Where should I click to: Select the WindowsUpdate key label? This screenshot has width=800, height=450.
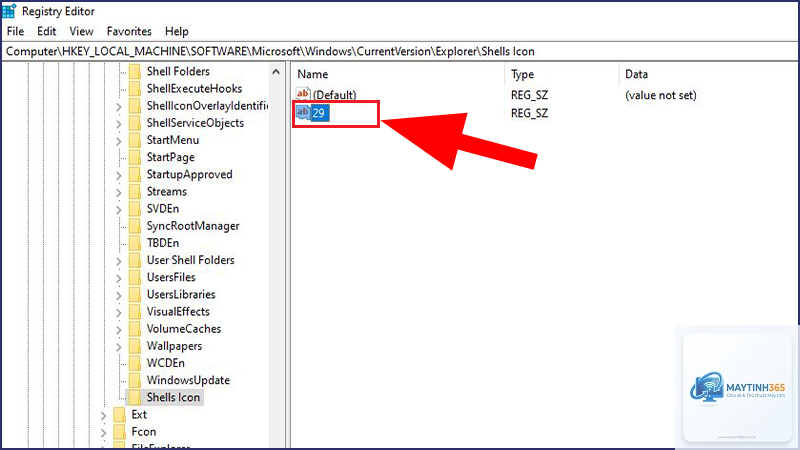(188, 380)
